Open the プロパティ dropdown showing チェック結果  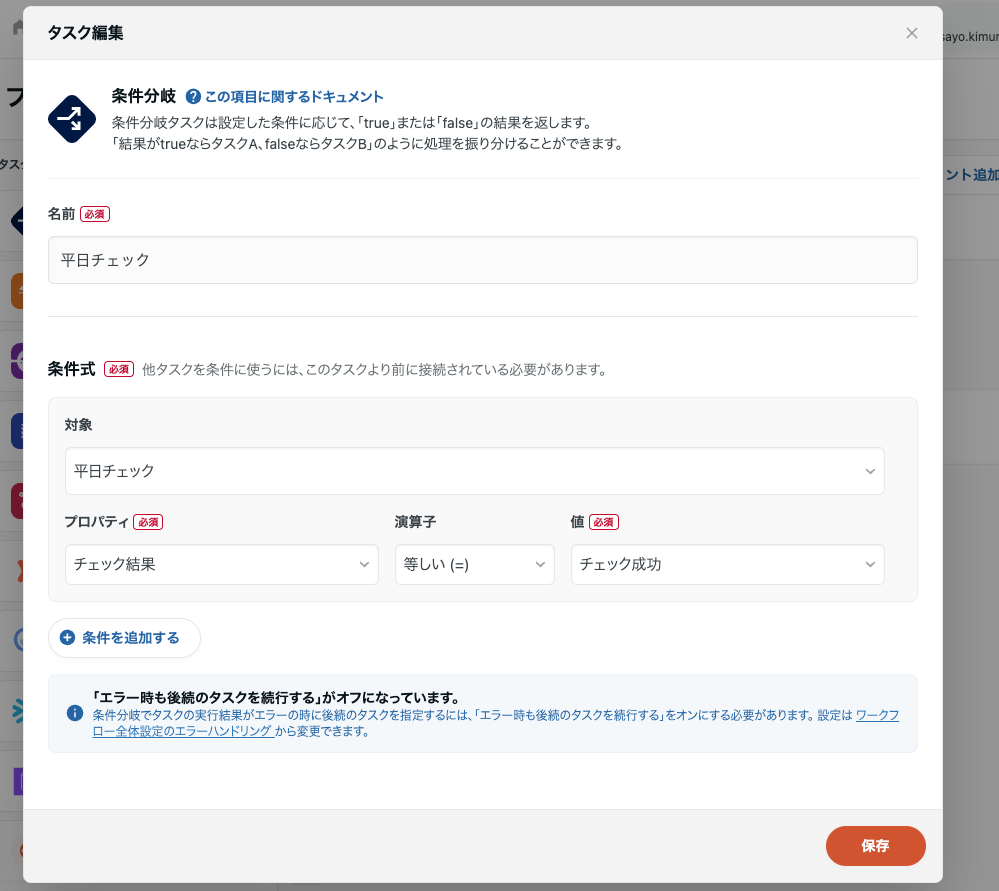pos(220,564)
